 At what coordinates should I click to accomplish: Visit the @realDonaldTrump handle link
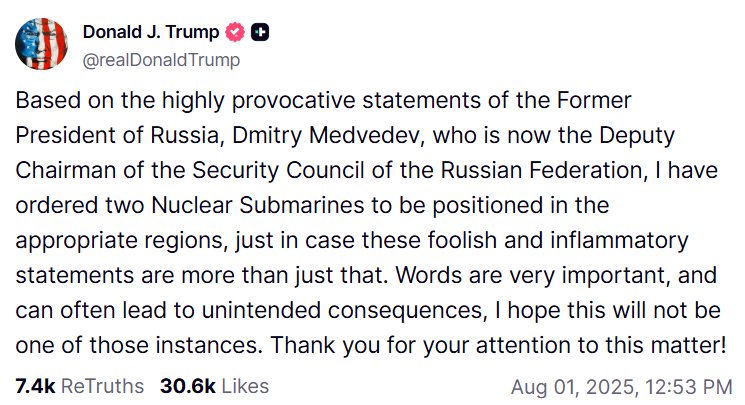pyautogui.click(x=162, y=60)
